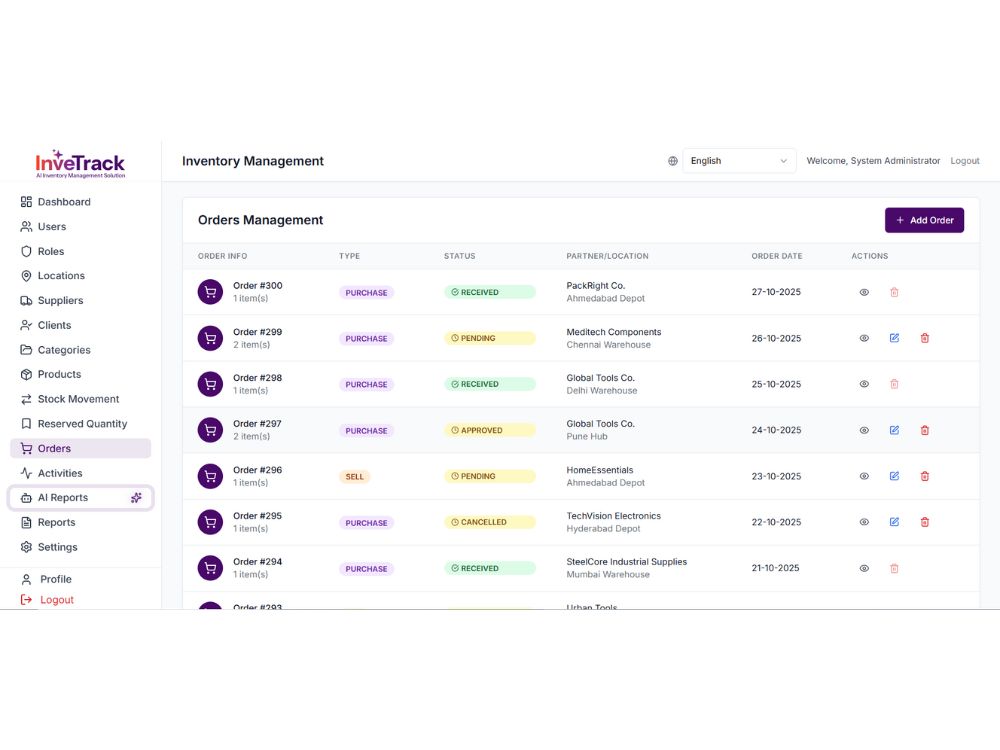Open Roles section
Image resolution: width=1000 pixels, height=750 pixels.
(81, 251)
